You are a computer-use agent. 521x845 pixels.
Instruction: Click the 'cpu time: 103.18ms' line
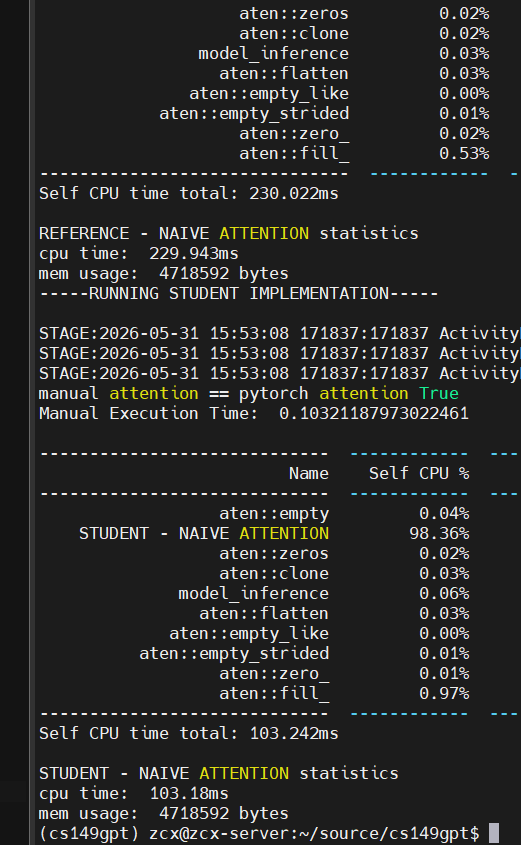pyautogui.click(x=134, y=793)
